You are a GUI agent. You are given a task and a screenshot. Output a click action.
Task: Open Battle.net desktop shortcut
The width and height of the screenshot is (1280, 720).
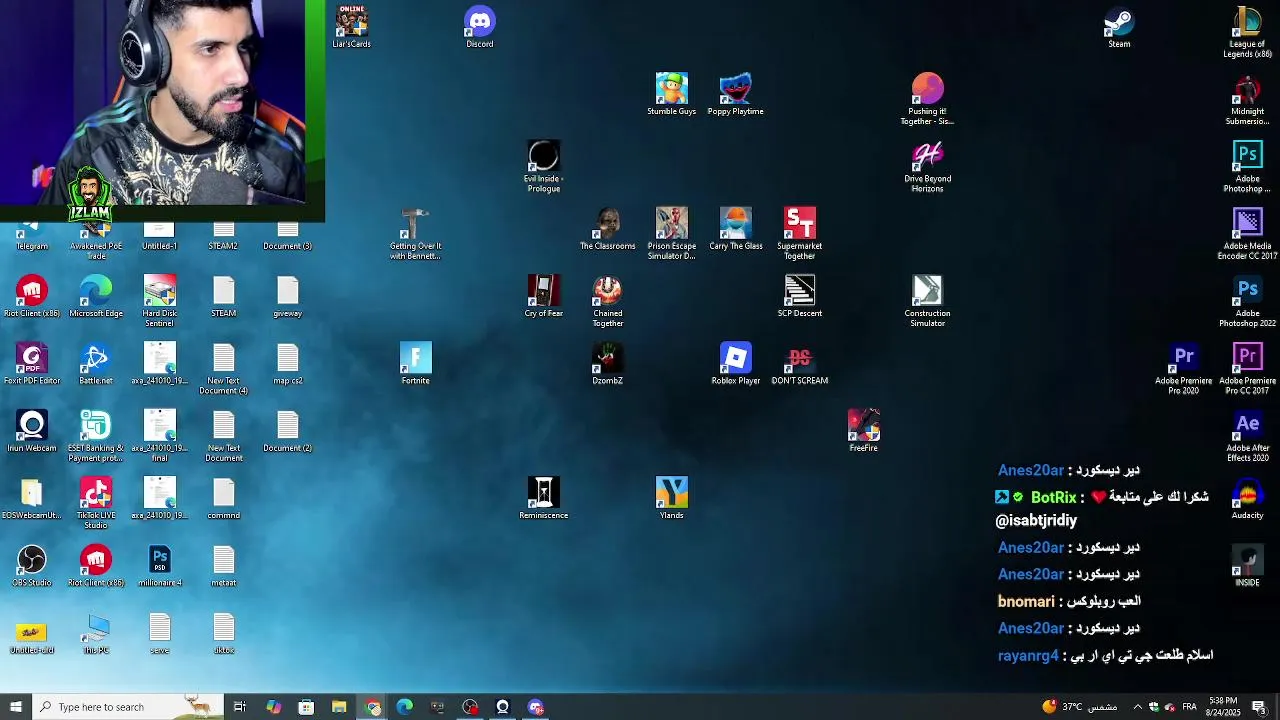click(x=95, y=363)
